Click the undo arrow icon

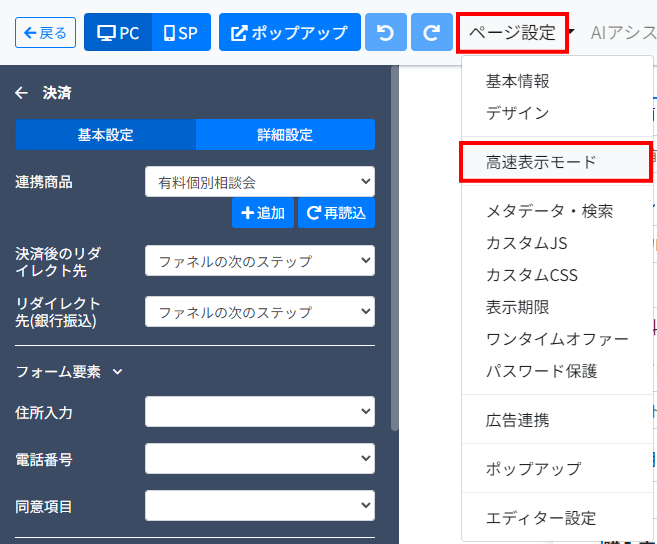[x=386, y=33]
